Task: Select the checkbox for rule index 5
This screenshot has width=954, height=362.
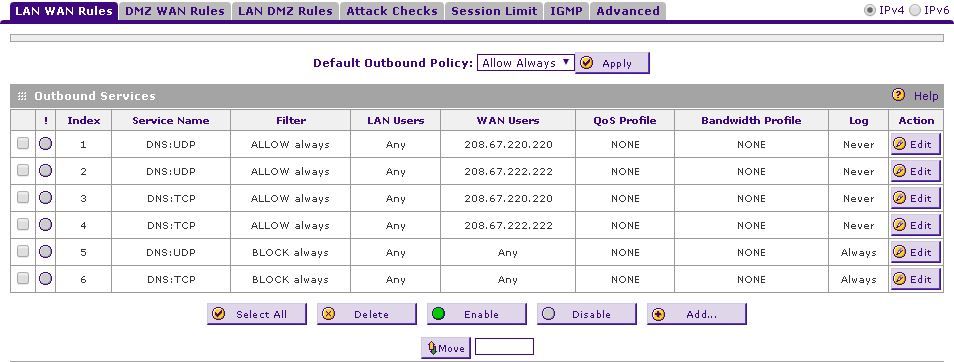Action: pyautogui.click(x=23, y=251)
